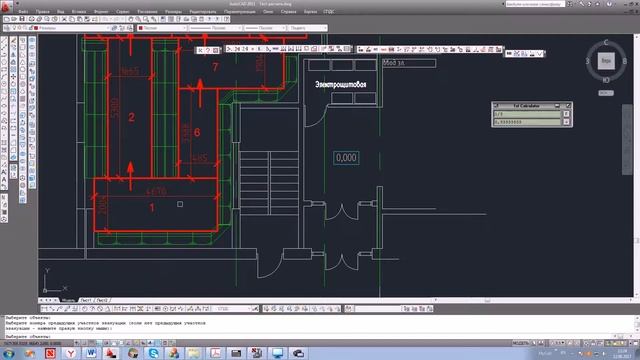Viewport: 640px width, 360px height.
Task: Open the Properties palette icon
Action: pos(163,19)
